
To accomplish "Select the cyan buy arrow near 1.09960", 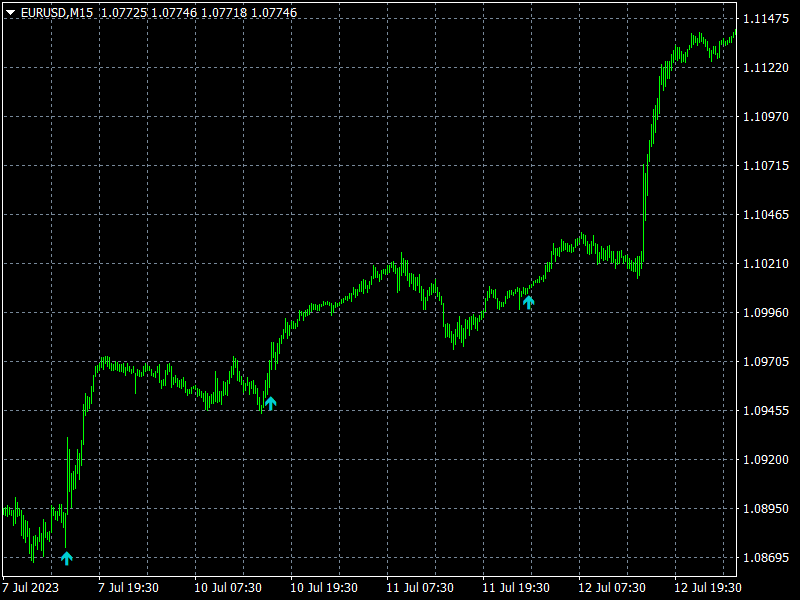I will point(529,303).
